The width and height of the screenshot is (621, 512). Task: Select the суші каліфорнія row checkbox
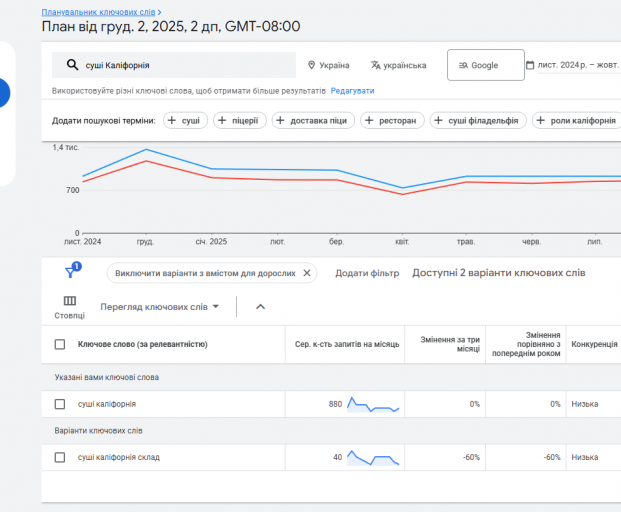60,404
